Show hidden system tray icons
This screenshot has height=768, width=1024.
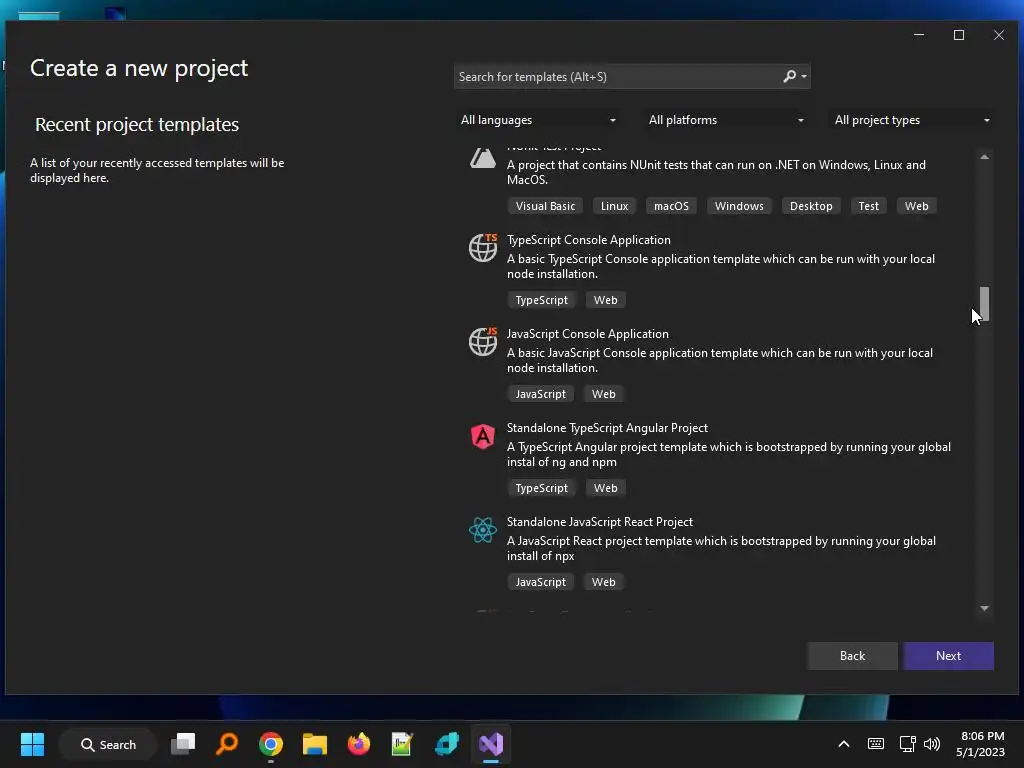(x=844, y=744)
